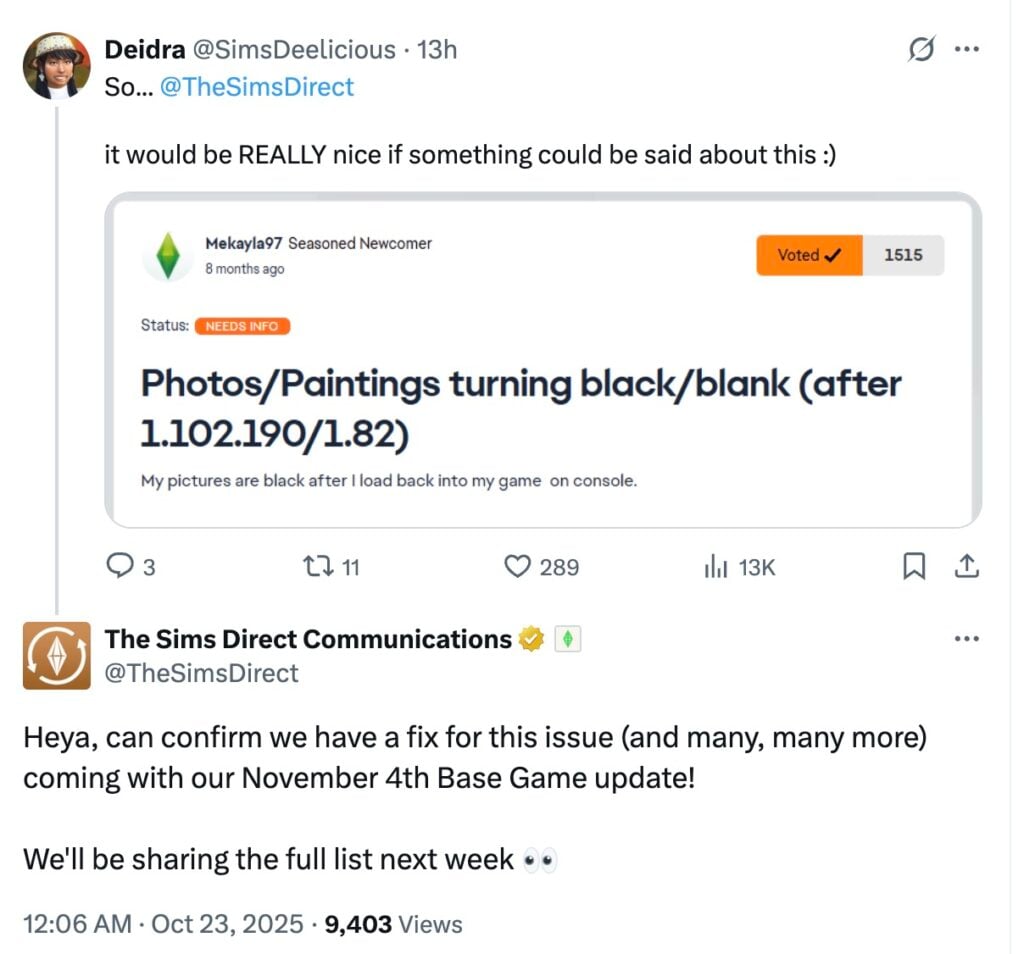Screen dimensions: 1024x954
Task: Click the NEEDS INFO status badge
Action: click(242, 326)
